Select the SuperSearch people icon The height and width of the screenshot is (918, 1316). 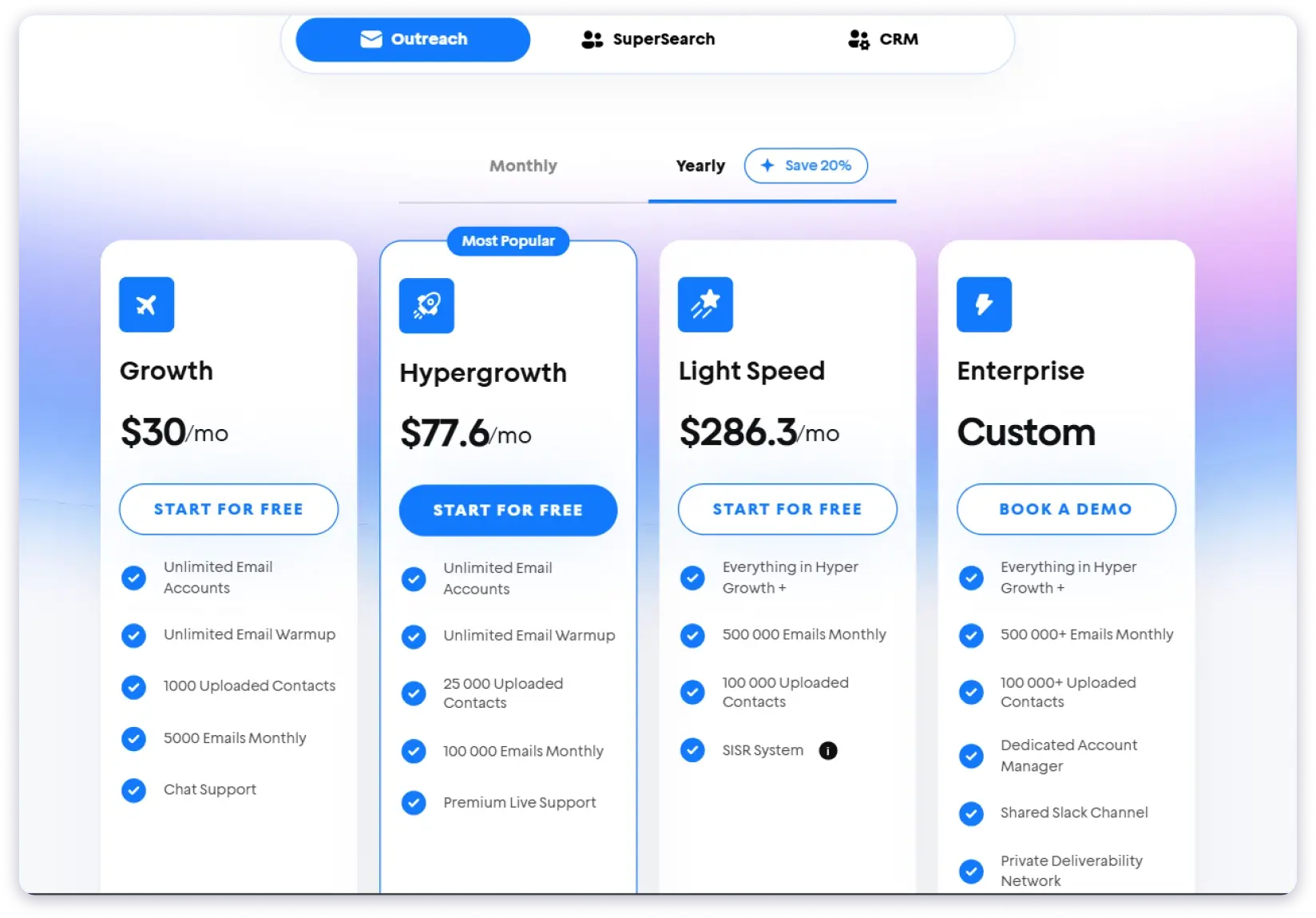(592, 39)
